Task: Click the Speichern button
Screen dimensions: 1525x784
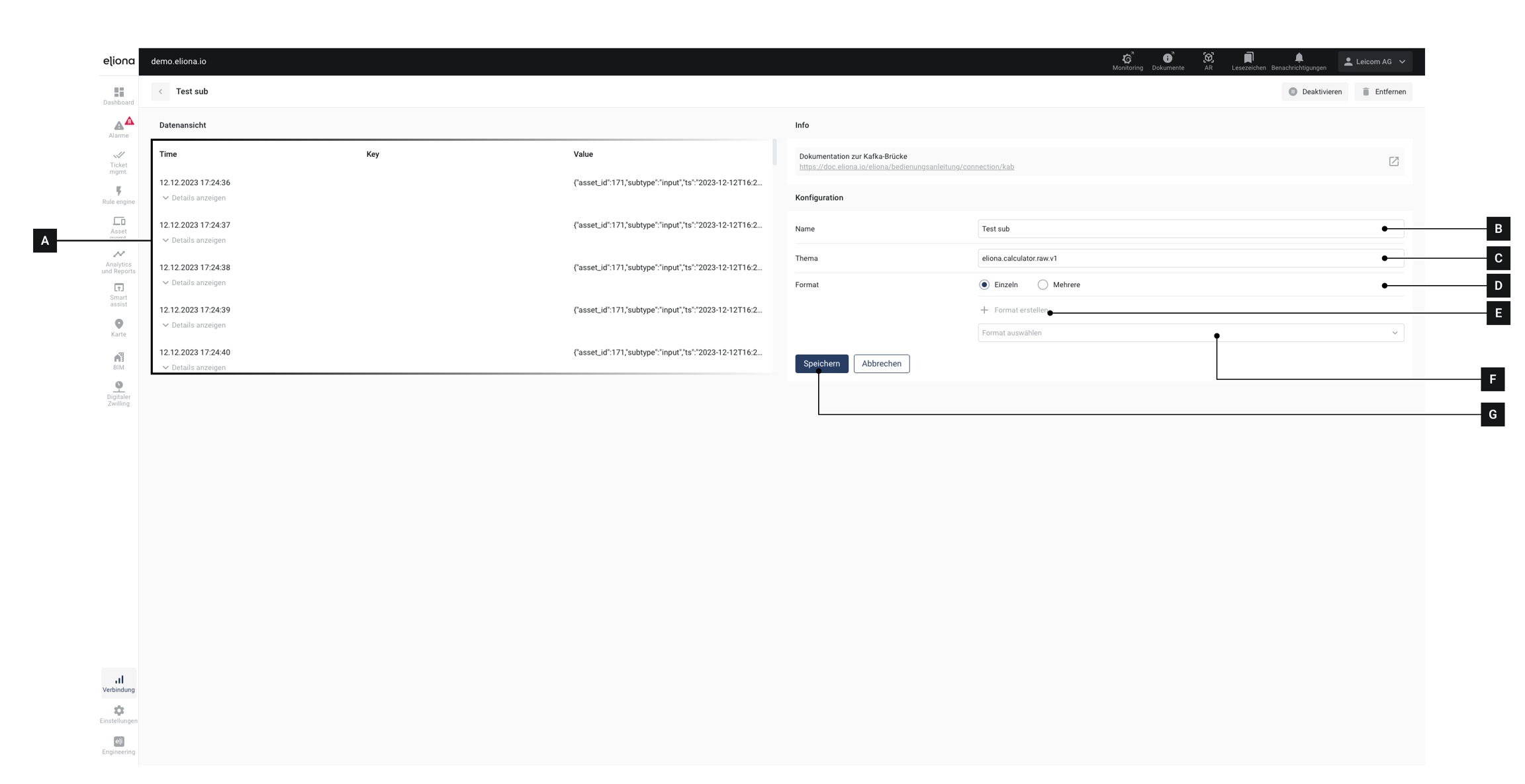Action: point(821,363)
